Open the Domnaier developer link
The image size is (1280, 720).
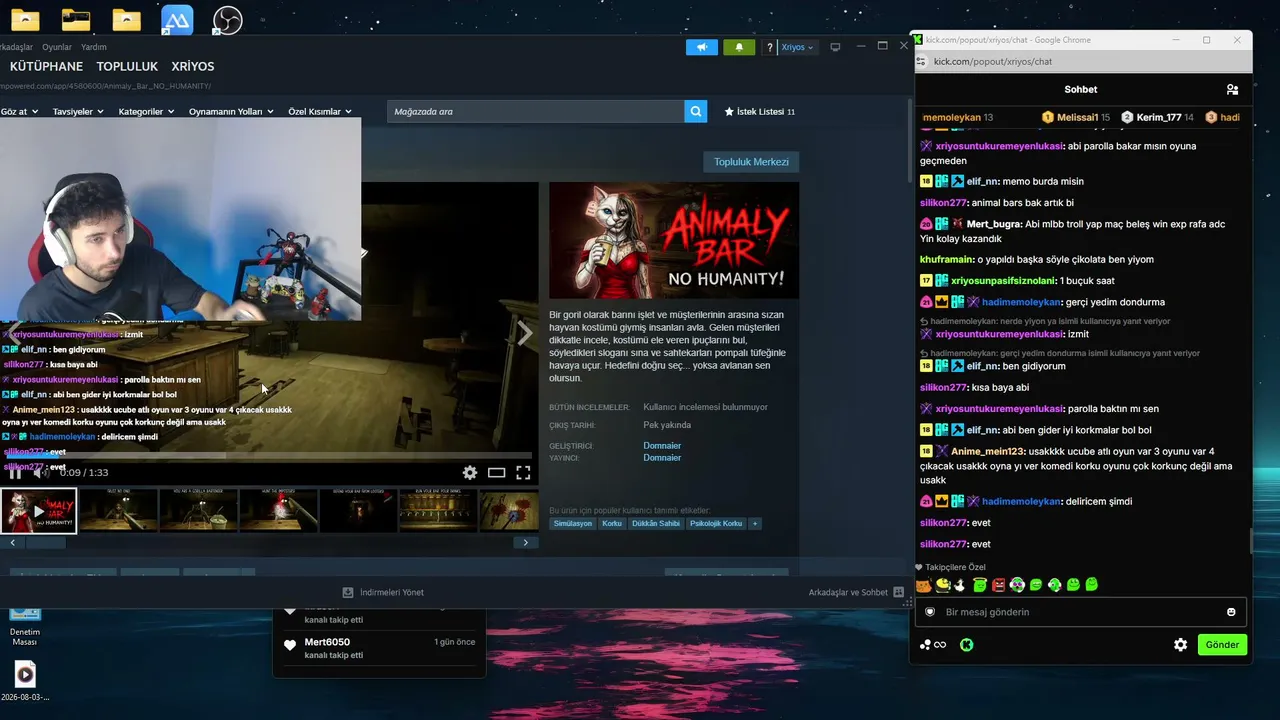point(662,446)
